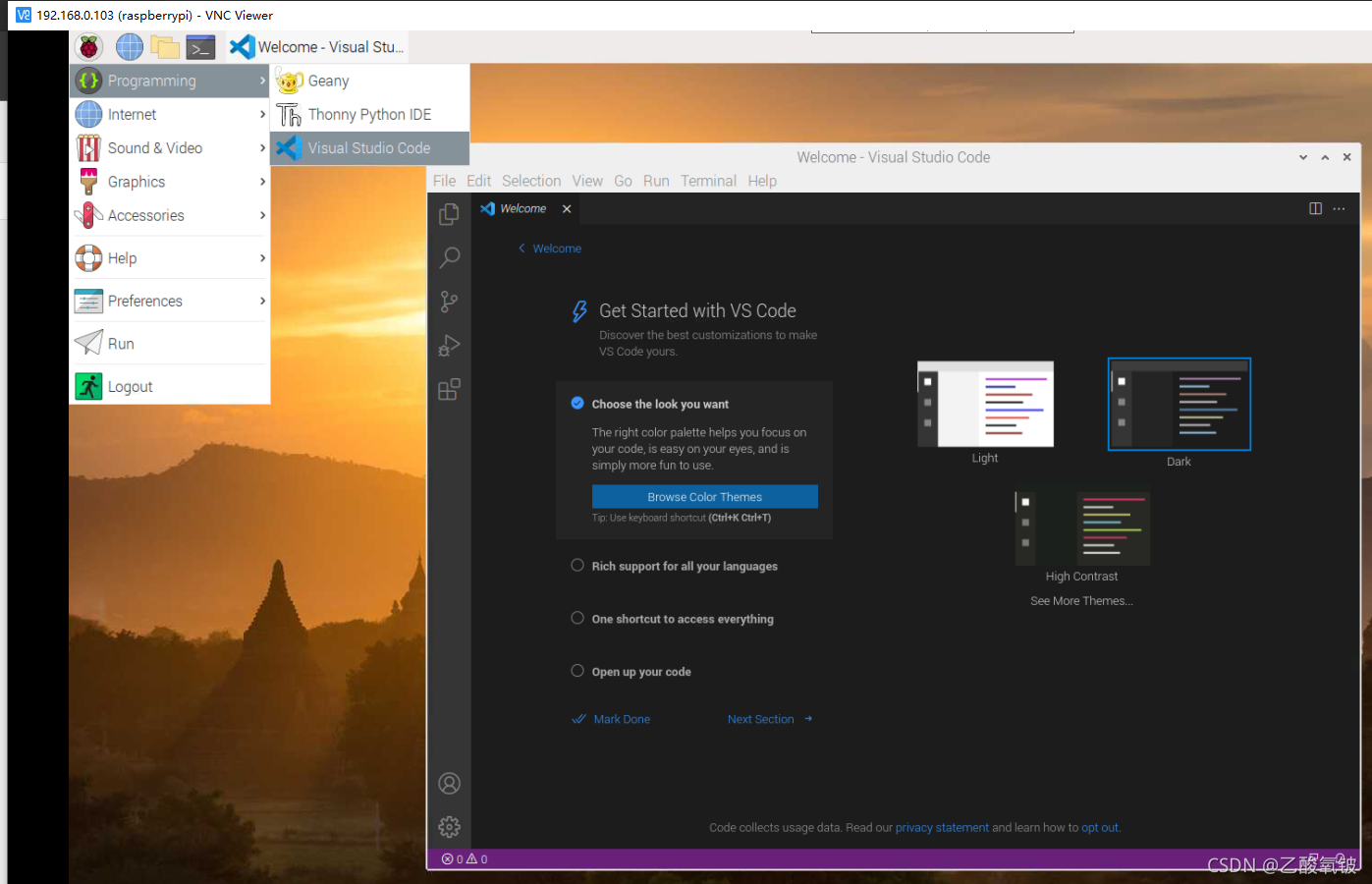Open the File Manager folder icon in taskbar
Image resolution: width=1372 pixels, height=884 pixels.
coord(165,46)
